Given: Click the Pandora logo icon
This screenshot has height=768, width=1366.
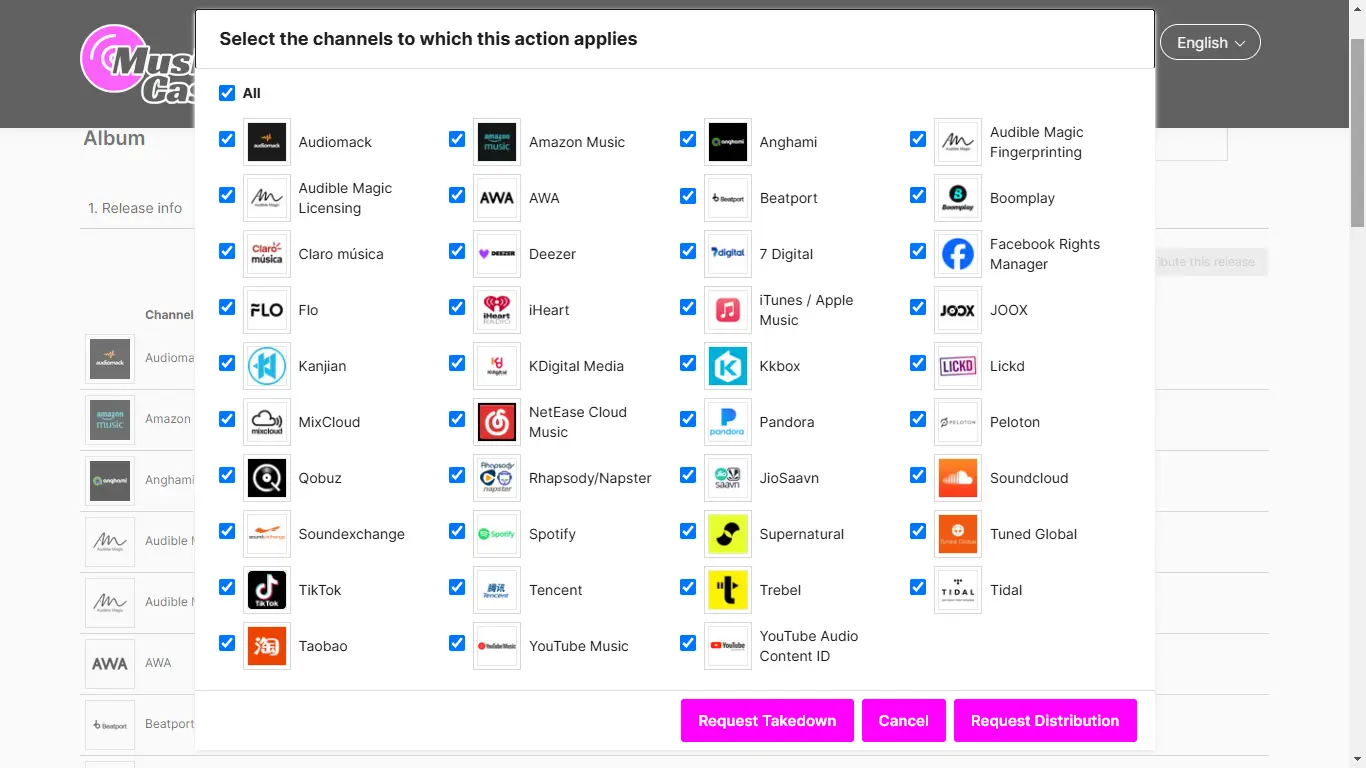Looking at the screenshot, I should click(x=728, y=422).
